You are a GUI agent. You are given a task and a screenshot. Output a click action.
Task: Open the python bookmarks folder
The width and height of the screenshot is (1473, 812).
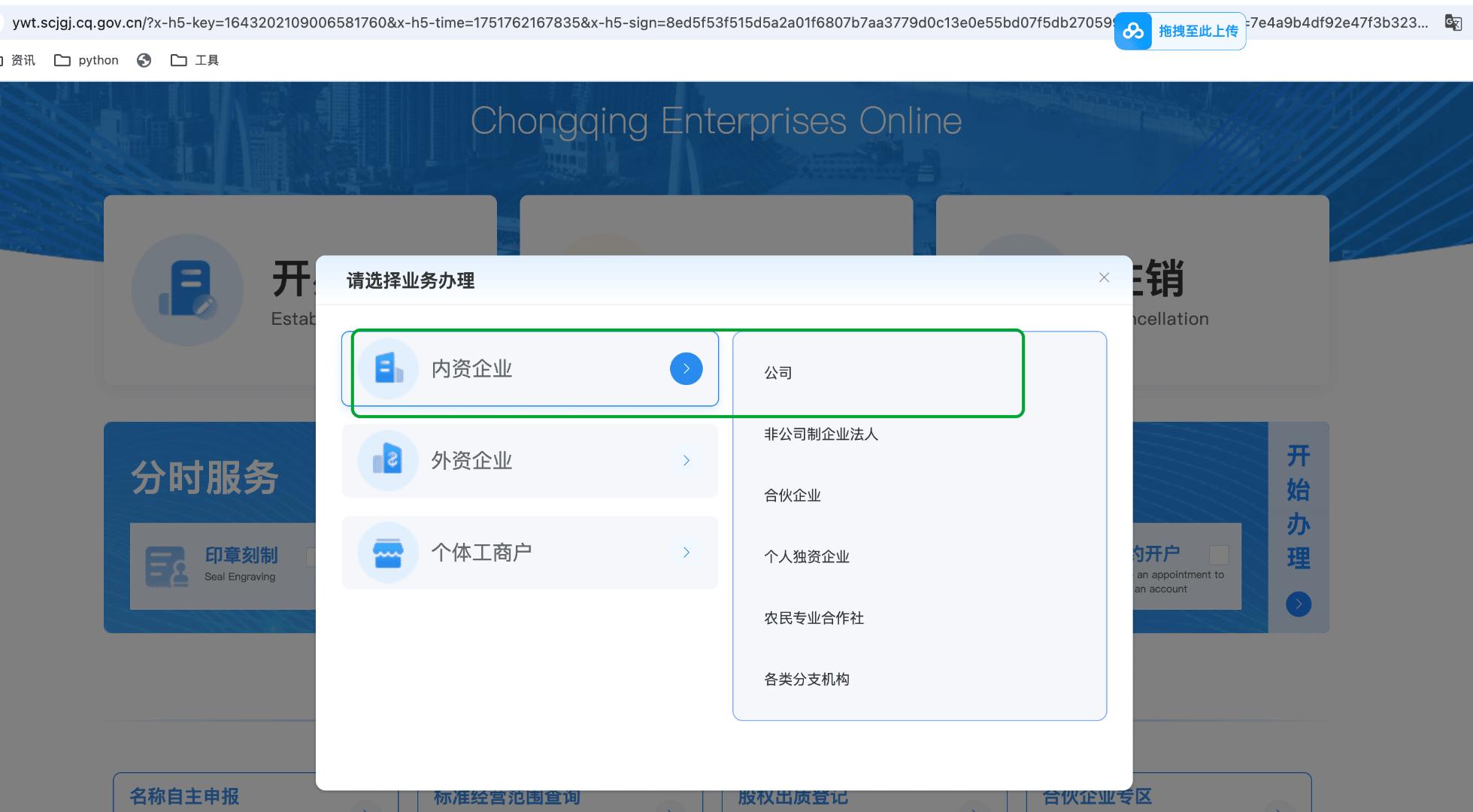87,59
